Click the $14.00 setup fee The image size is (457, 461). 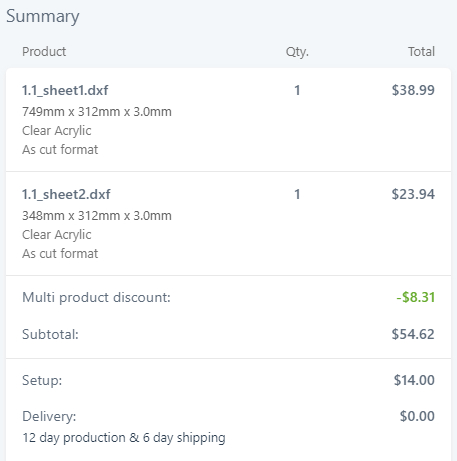point(414,380)
